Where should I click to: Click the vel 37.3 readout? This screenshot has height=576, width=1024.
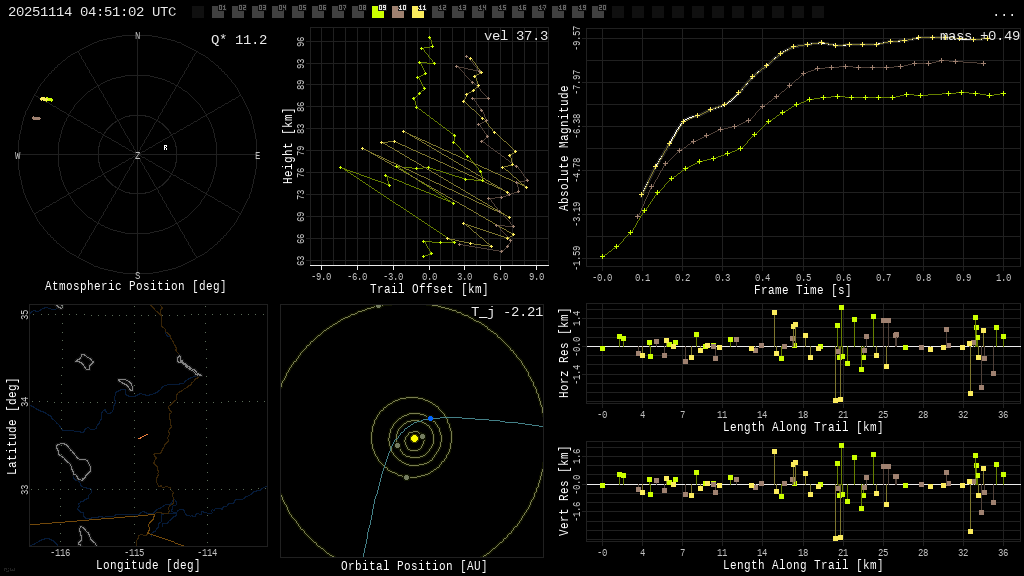pos(515,36)
